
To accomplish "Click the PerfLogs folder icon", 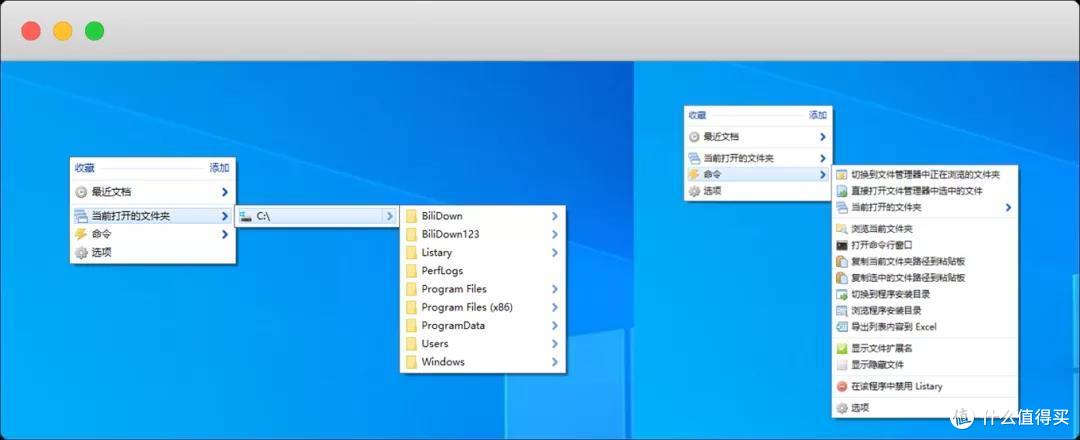I will pos(411,271).
